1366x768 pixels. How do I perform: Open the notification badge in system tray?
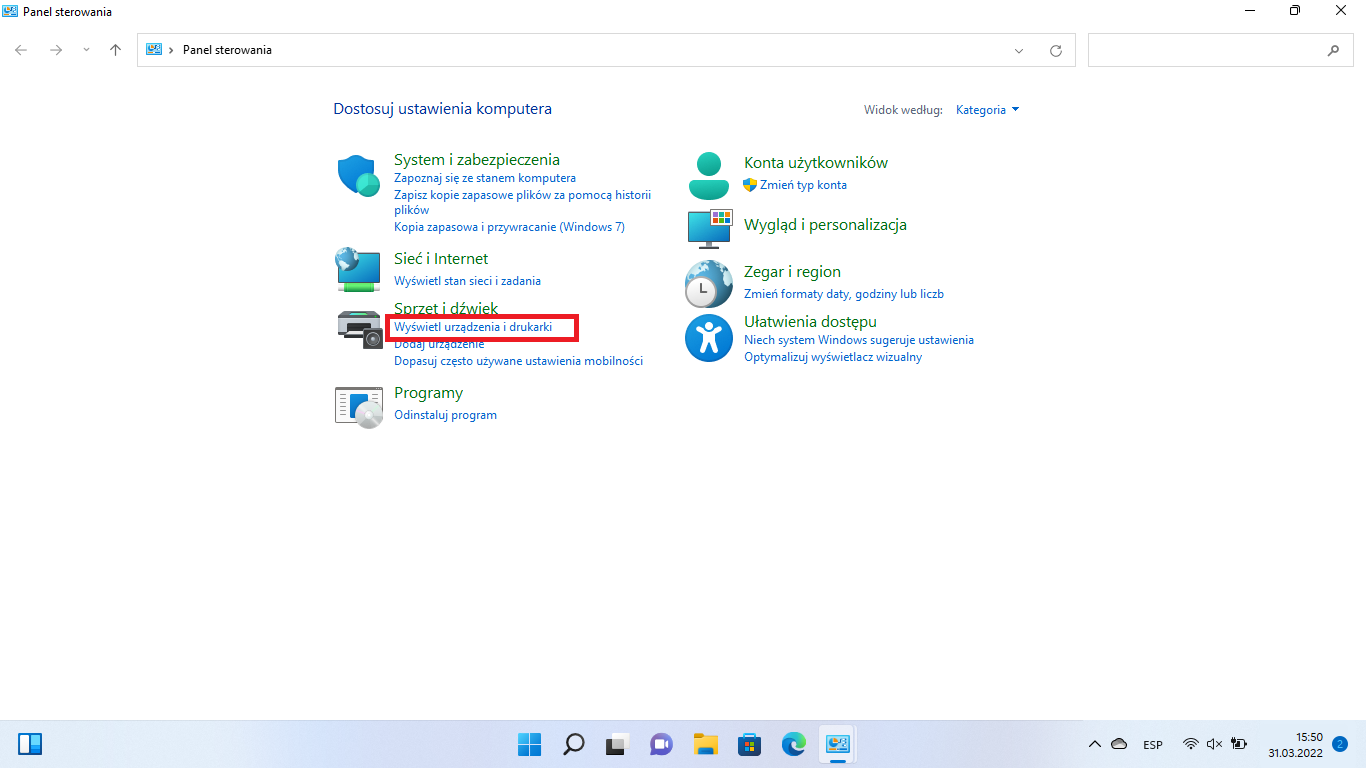1341,744
